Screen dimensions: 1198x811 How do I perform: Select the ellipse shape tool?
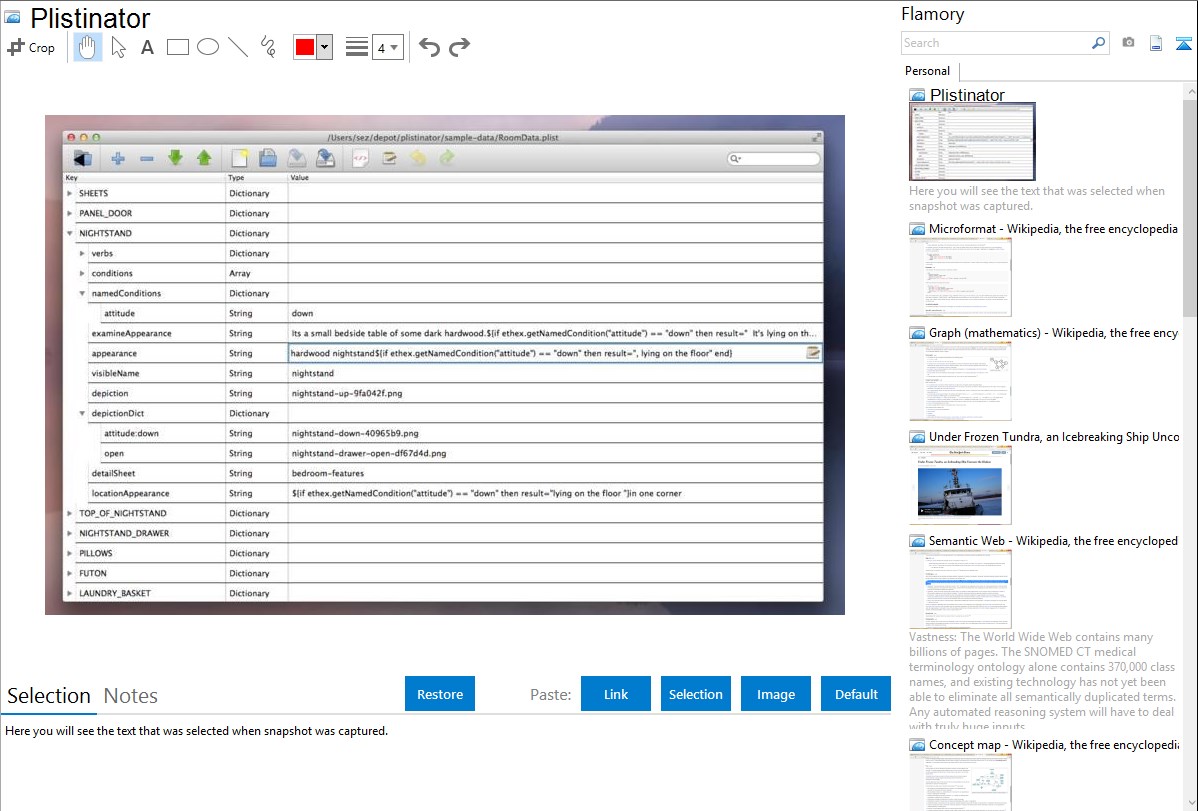click(208, 47)
